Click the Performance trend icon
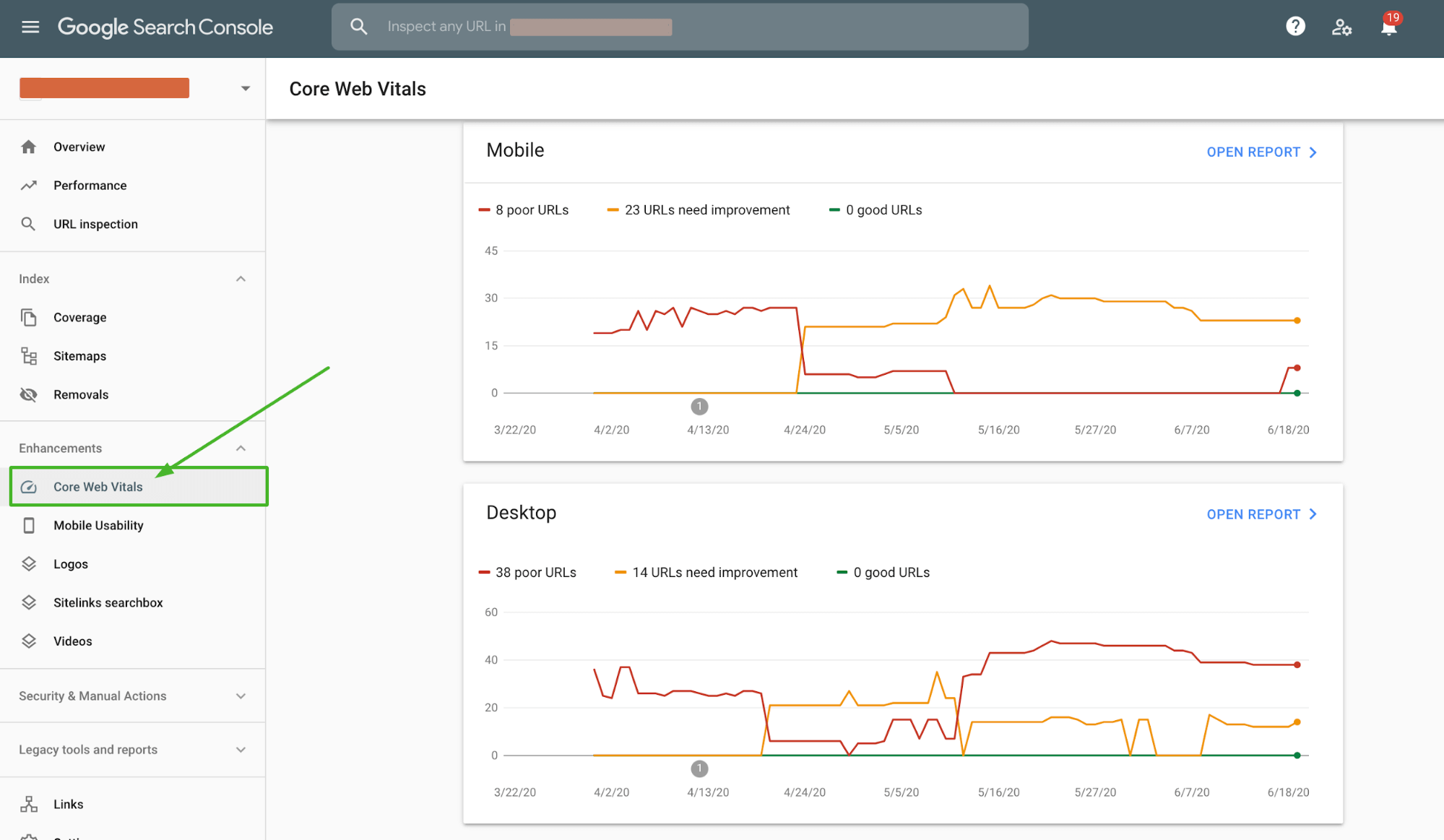Viewport: 1444px width, 840px height. (x=28, y=185)
